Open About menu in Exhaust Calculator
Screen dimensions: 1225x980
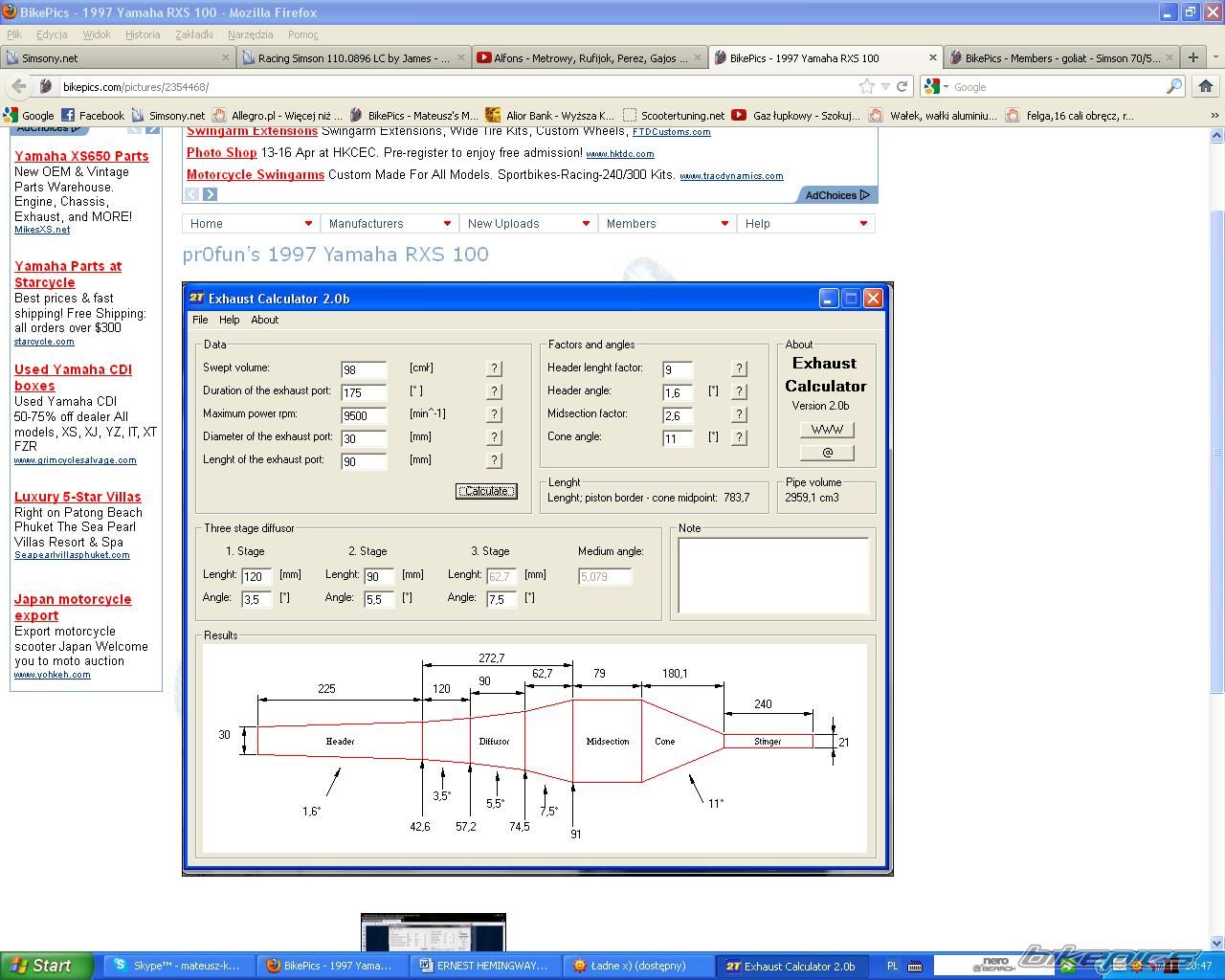coord(265,320)
